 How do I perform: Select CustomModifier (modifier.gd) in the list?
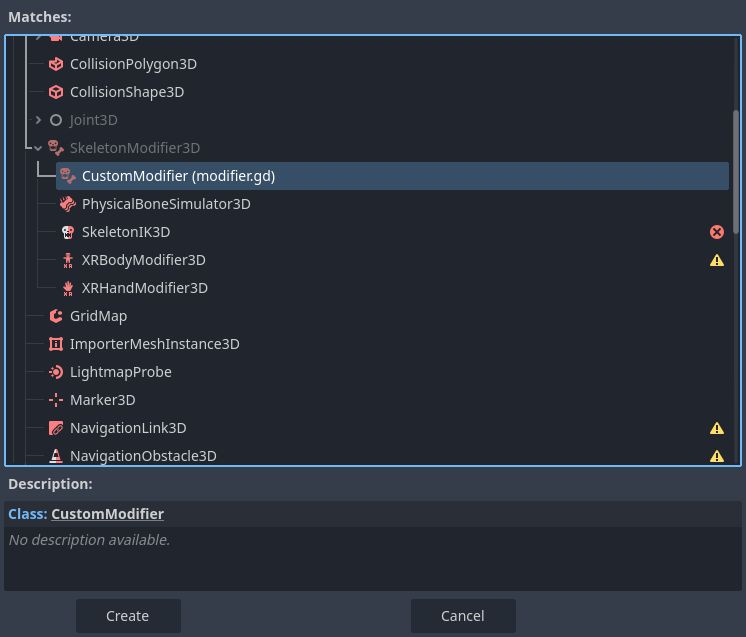178,176
